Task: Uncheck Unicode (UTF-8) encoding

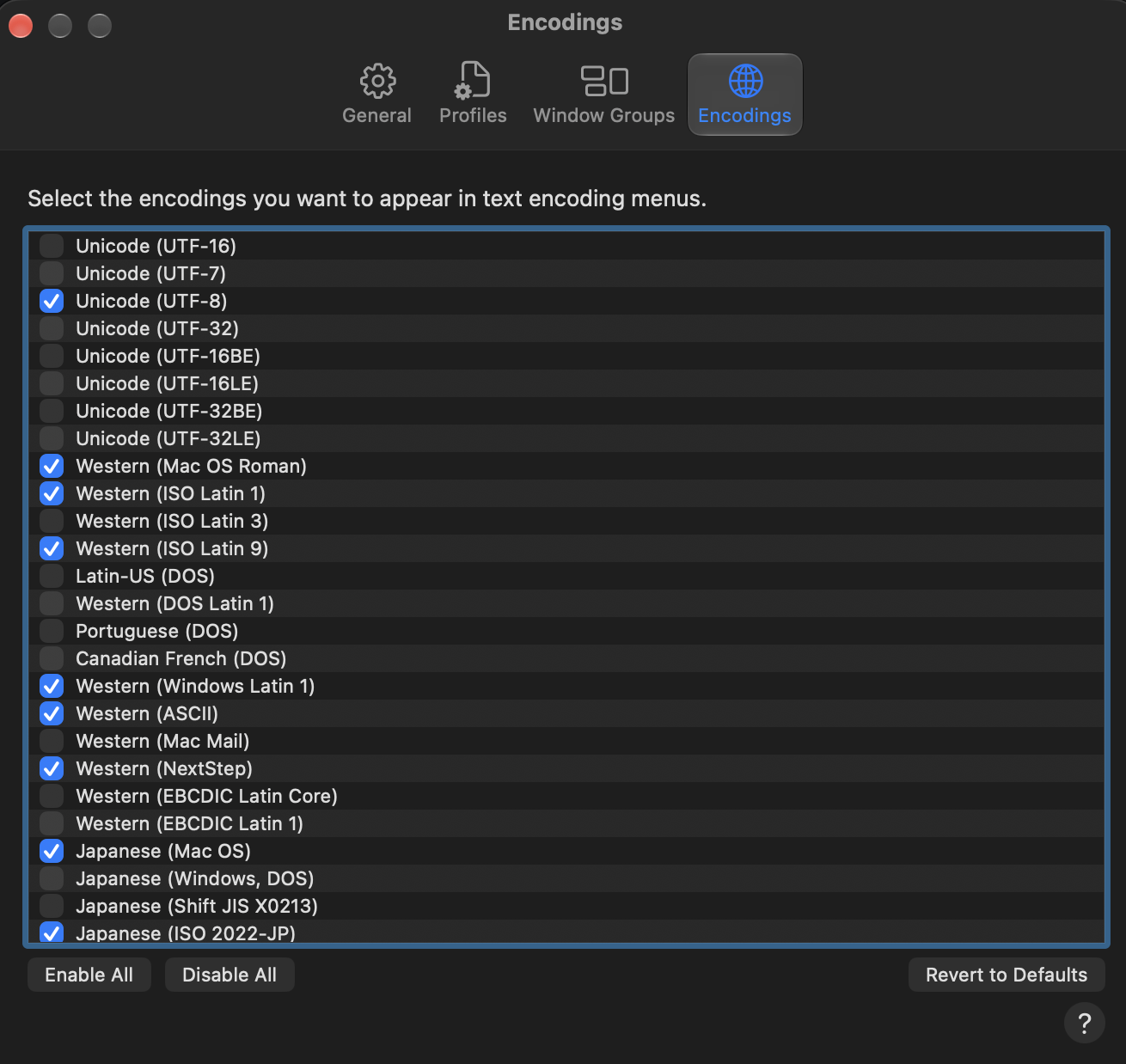Action: 52,301
